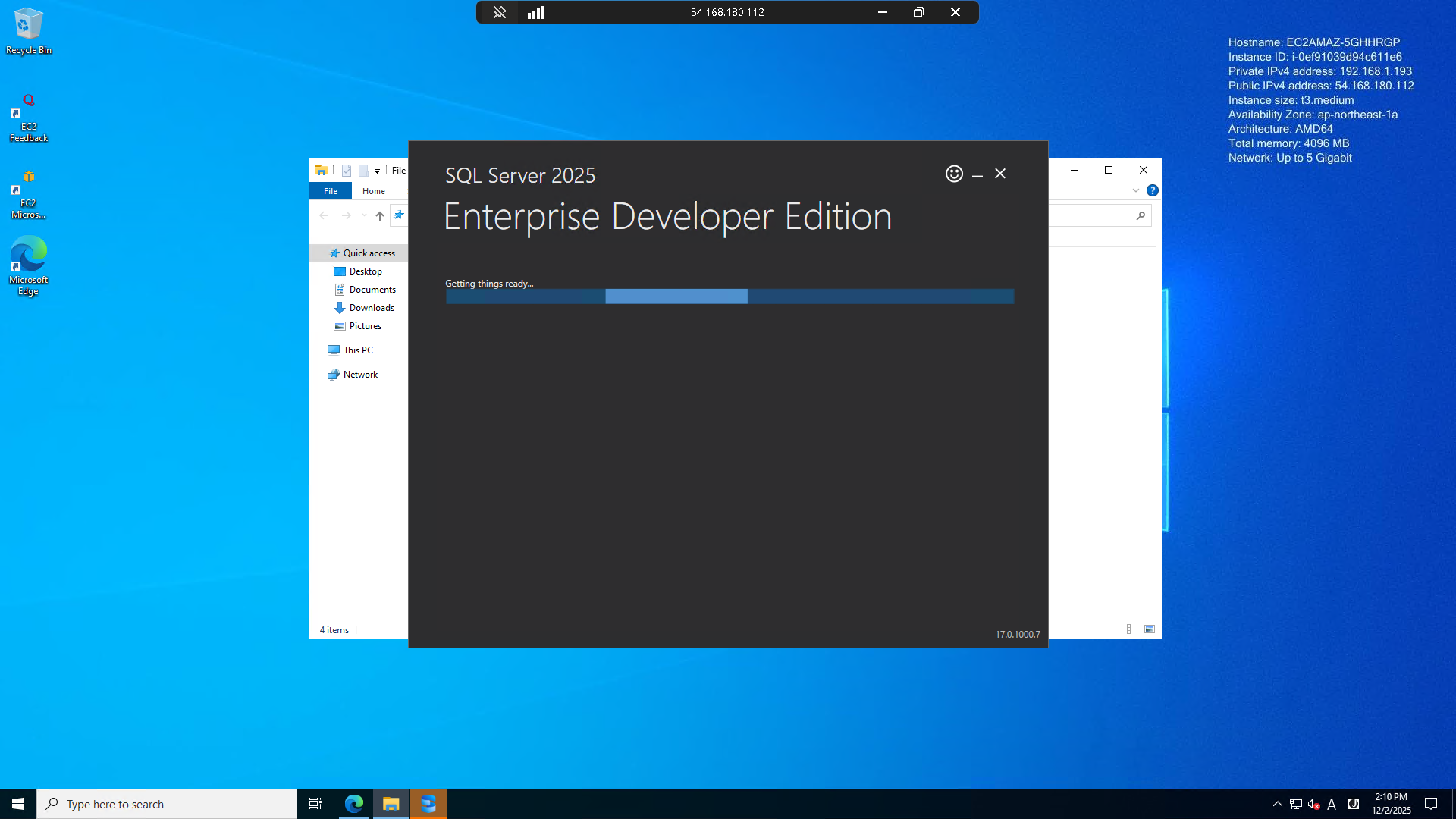Expand the Explorer ribbon chevron
Screen dimensions: 1456x819
coord(1135,190)
